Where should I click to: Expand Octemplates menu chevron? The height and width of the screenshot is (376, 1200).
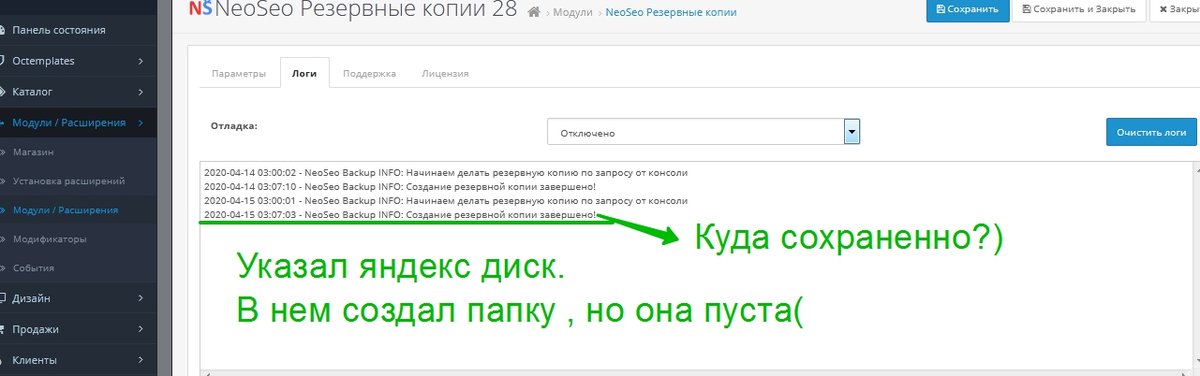(141, 61)
